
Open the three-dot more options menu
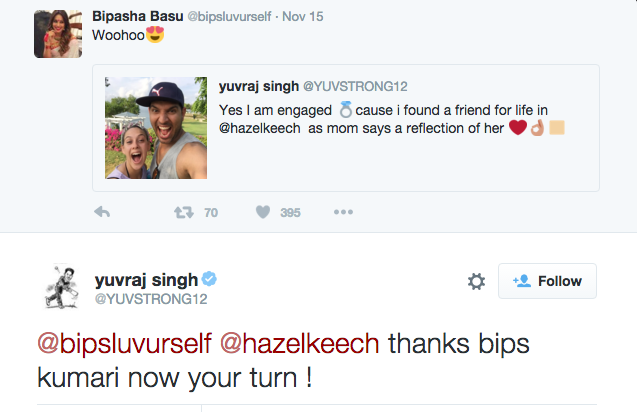tap(343, 212)
